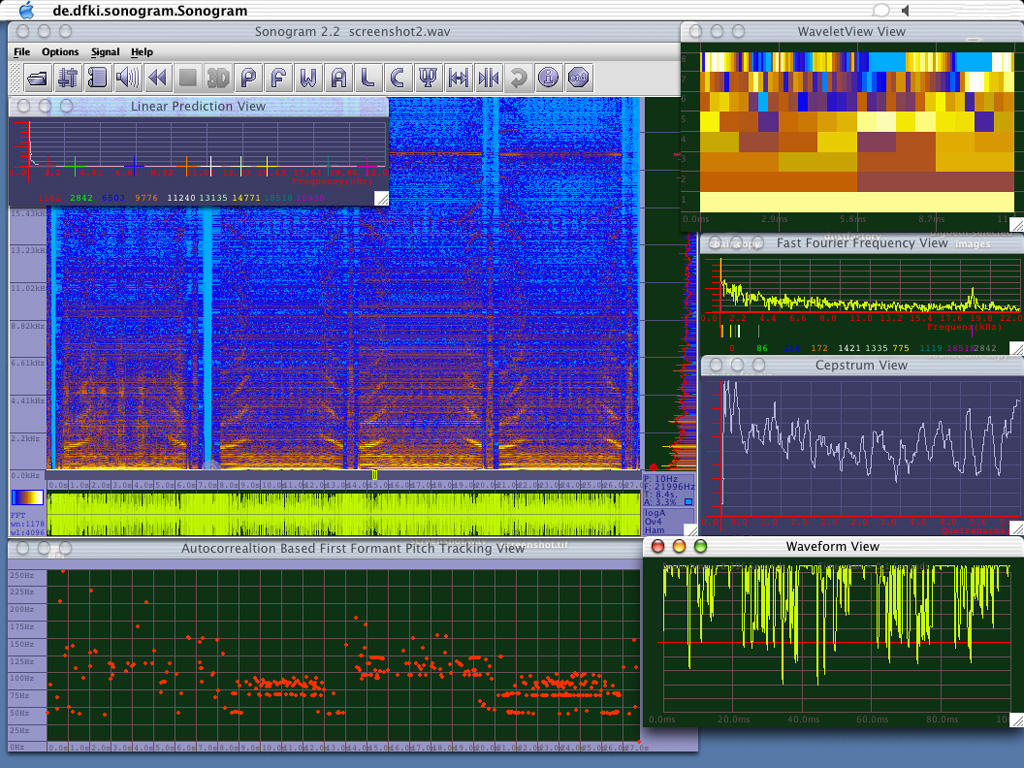1024x768 pixels.
Task: Click the Psi symbol toolbar icon
Action: coord(428,78)
